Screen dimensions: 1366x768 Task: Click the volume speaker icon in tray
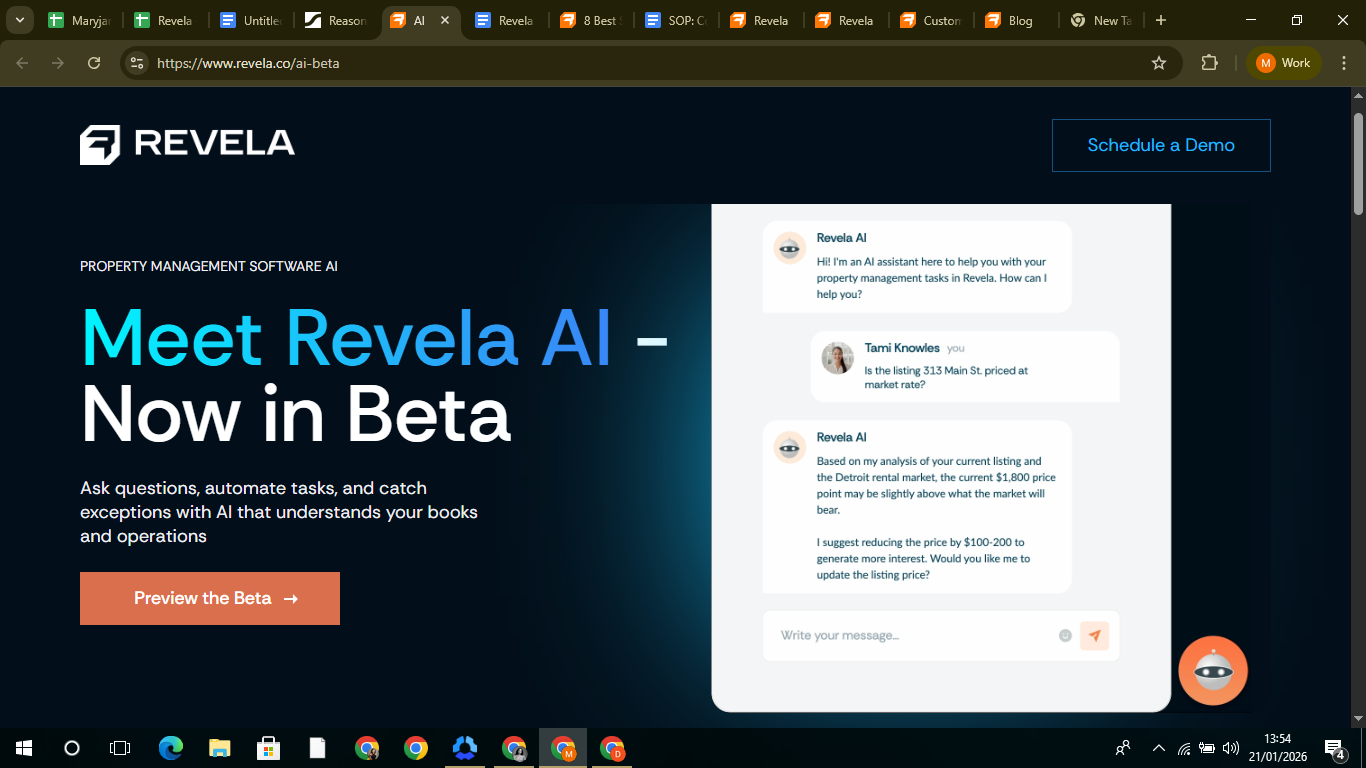1230,748
